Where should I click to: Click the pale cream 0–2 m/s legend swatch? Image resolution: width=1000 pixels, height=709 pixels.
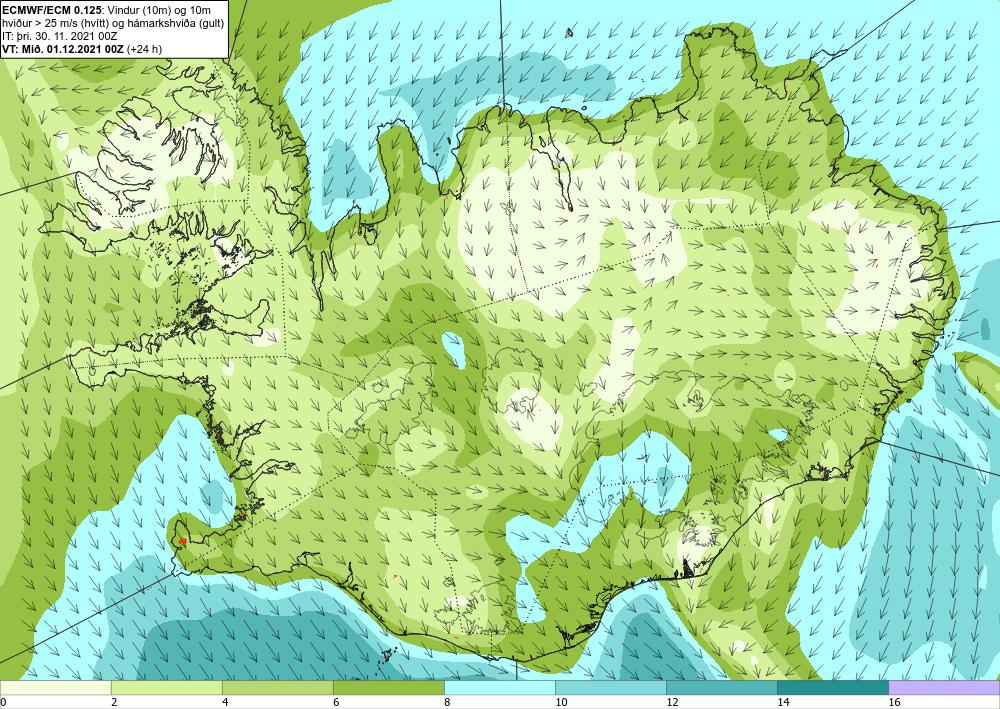[55, 687]
